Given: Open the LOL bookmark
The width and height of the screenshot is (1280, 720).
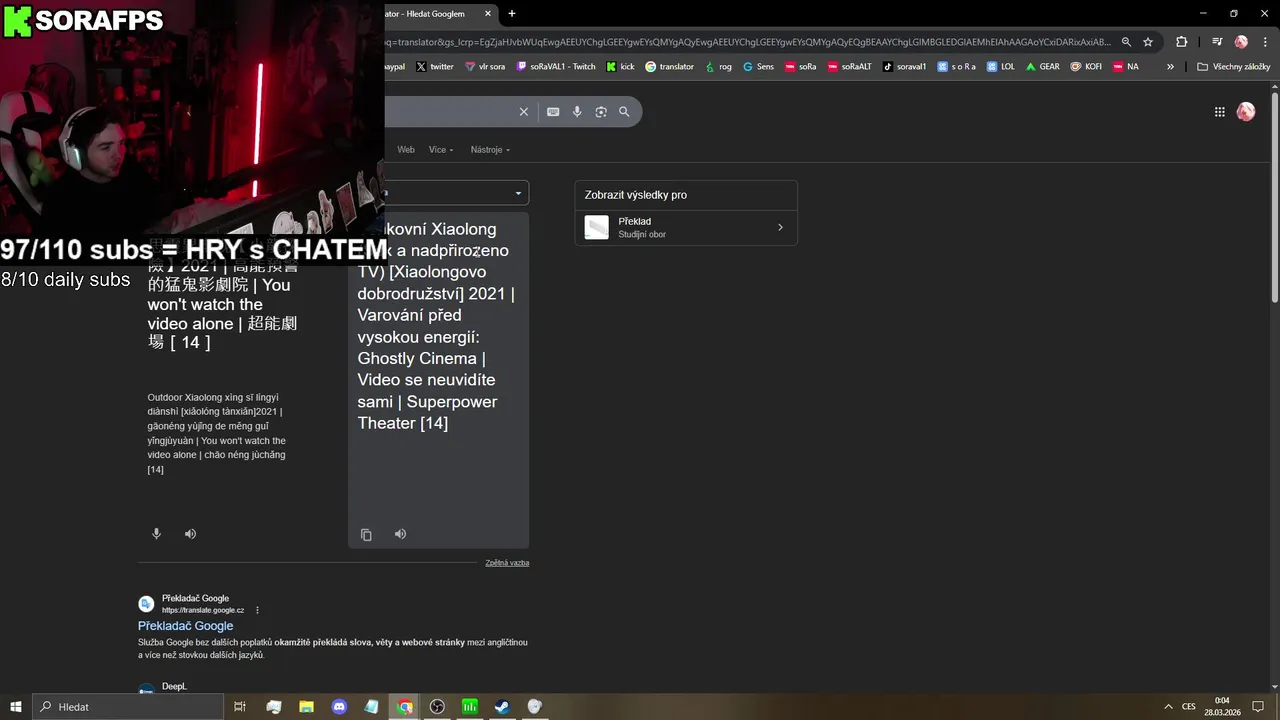Looking at the screenshot, I should (1000, 67).
